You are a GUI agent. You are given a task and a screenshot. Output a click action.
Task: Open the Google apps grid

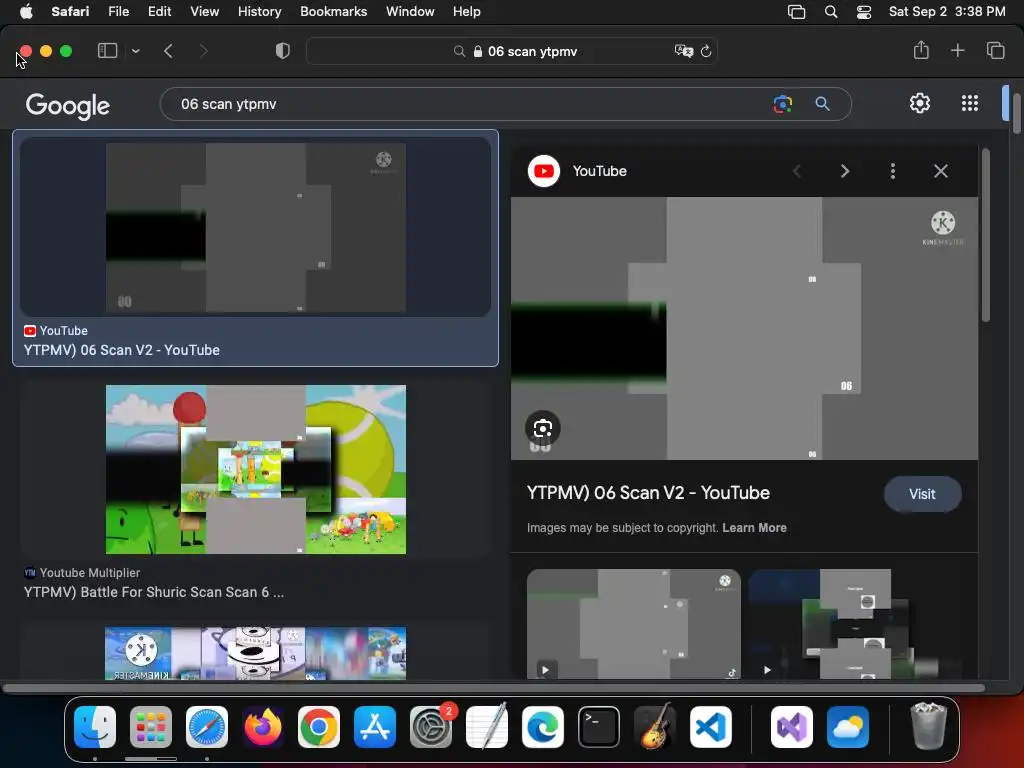[970, 103]
